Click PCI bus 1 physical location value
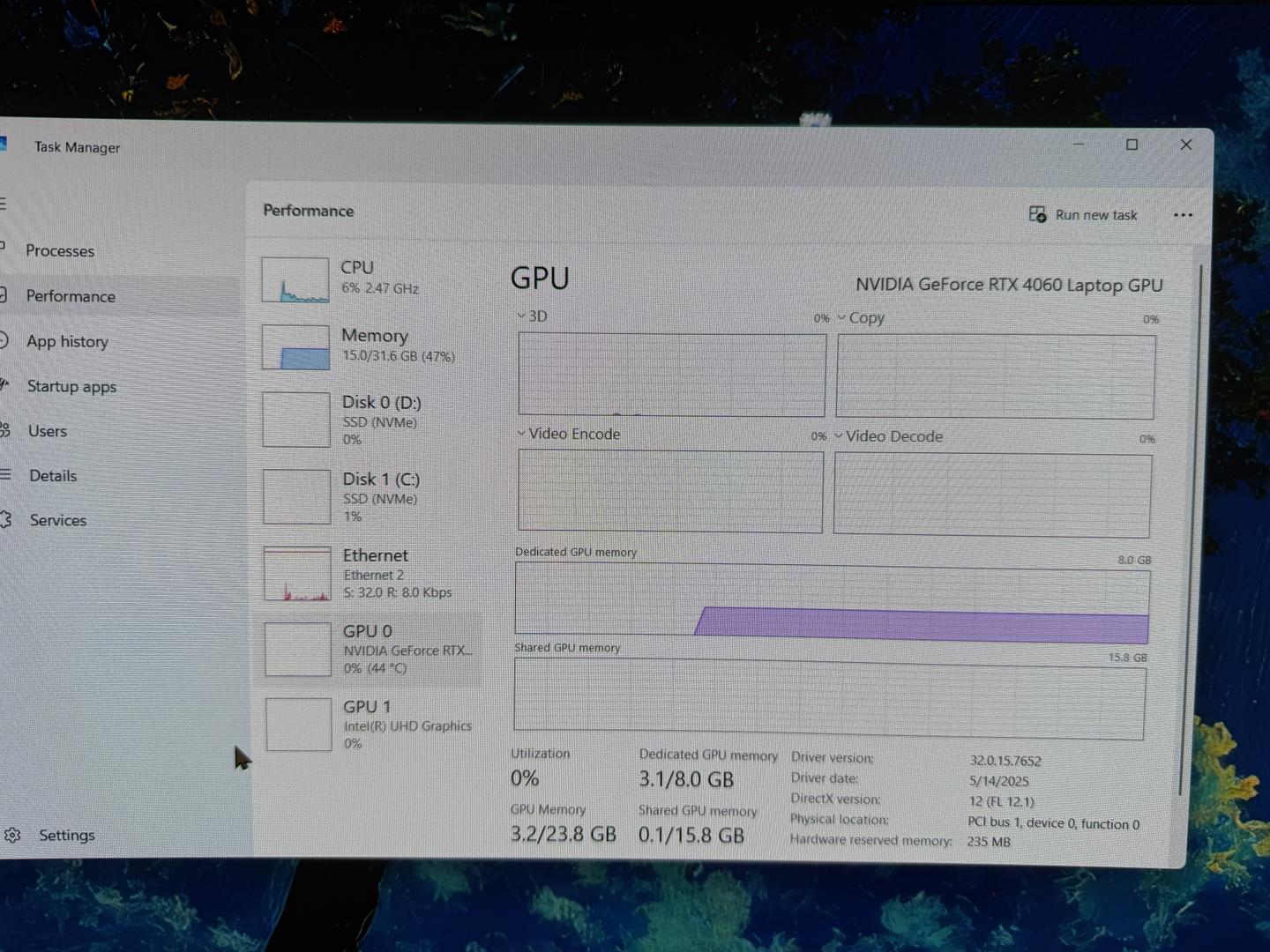This screenshot has height=952, width=1270. (x=1053, y=823)
